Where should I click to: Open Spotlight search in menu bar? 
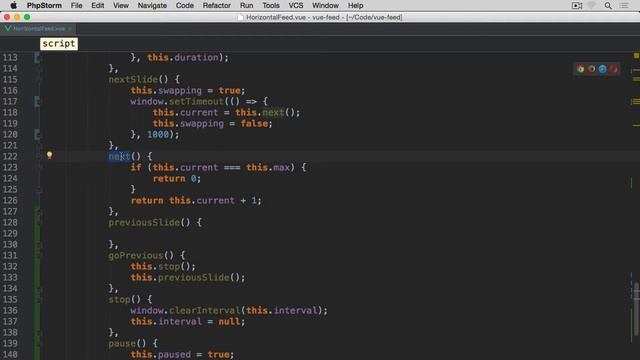[x=608, y=6]
